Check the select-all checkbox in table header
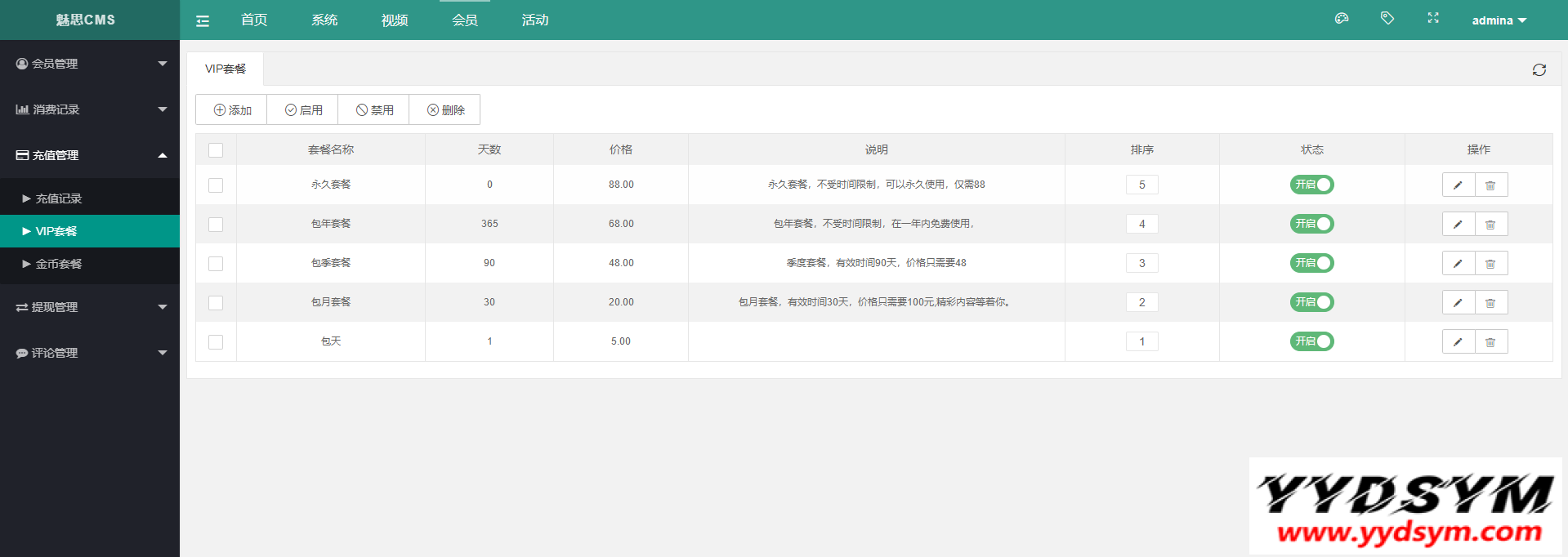The width and height of the screenshot is (1568, 557). [216, 150]
